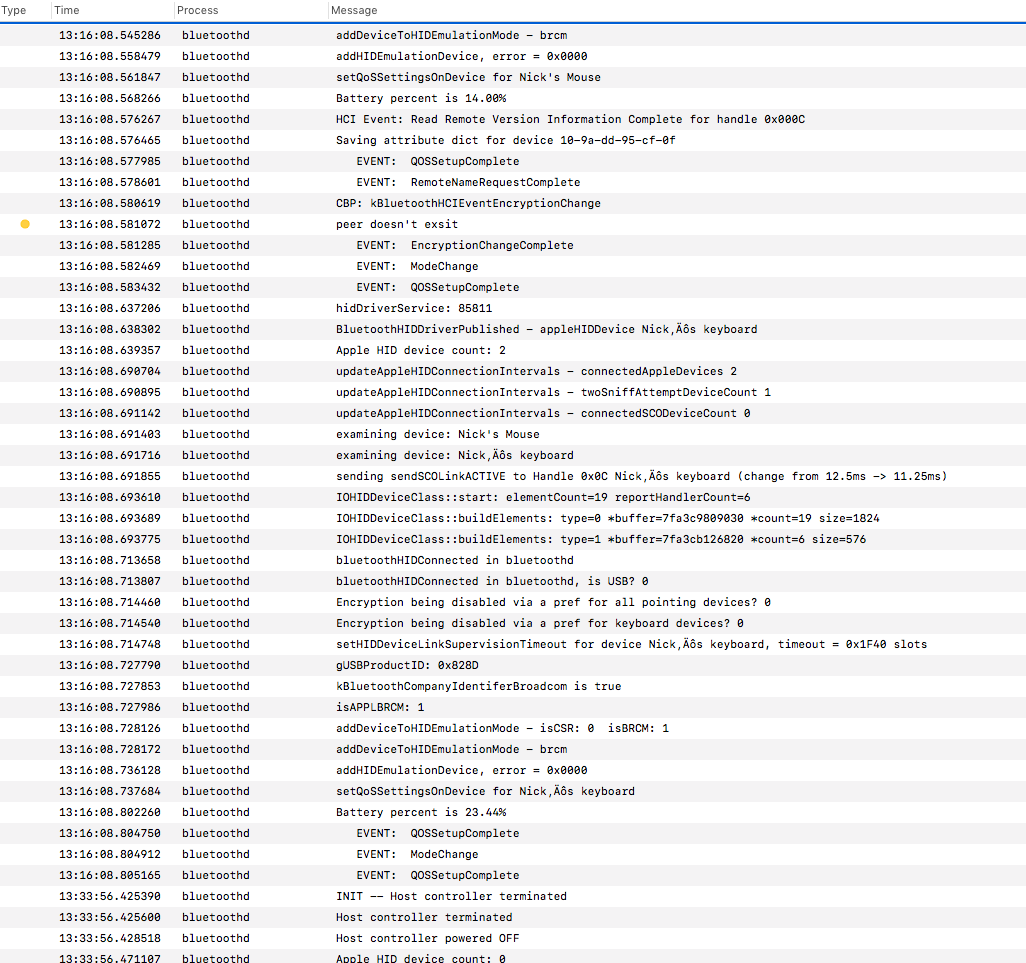The height and width of the screenshot is (963, 1026).
Task: Select 'Apple HID device count: 2' message
Action: (x=421, y=350)
